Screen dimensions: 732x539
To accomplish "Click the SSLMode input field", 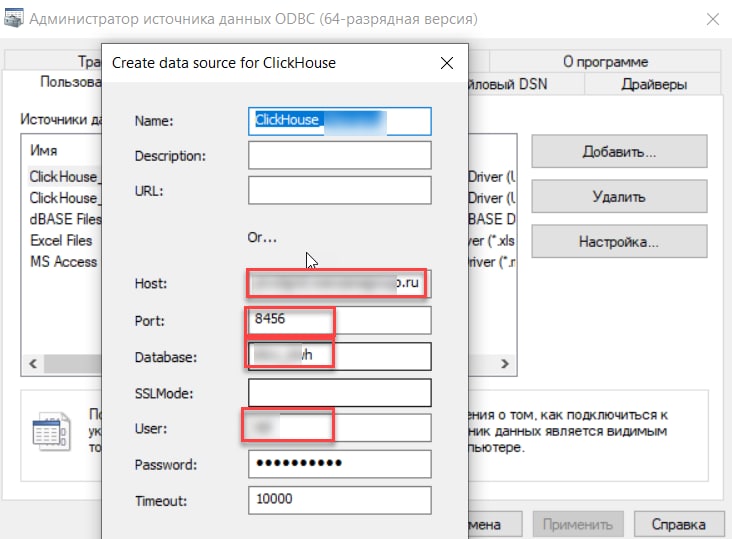I will click(339, 393).
